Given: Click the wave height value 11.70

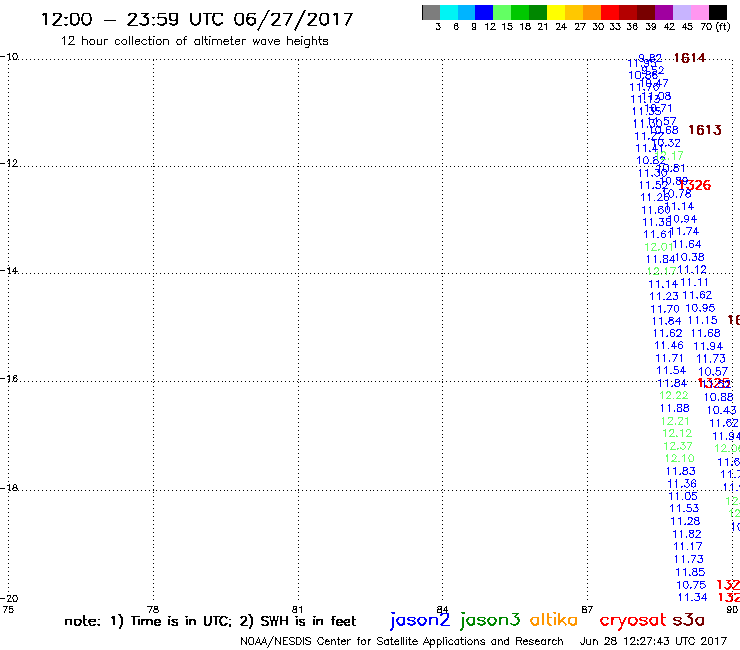Looking at the screenshot, I should click(x=664, y=309).
